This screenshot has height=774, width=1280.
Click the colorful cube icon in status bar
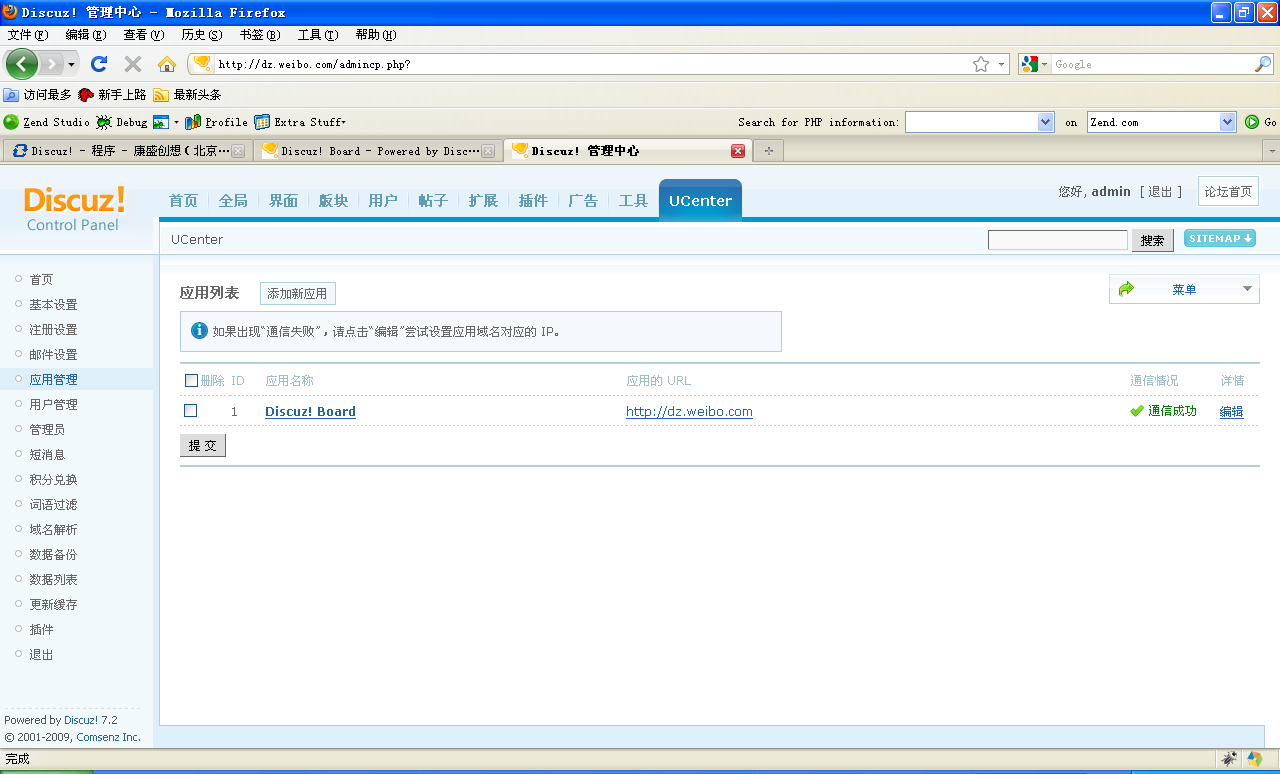click(x=1255, y=759)
